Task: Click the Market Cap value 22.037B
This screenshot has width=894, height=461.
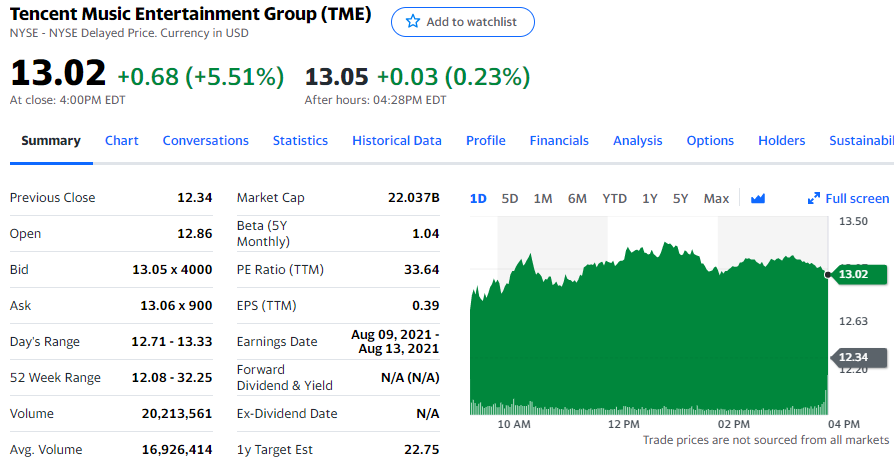Action: [x=413, y=198]
